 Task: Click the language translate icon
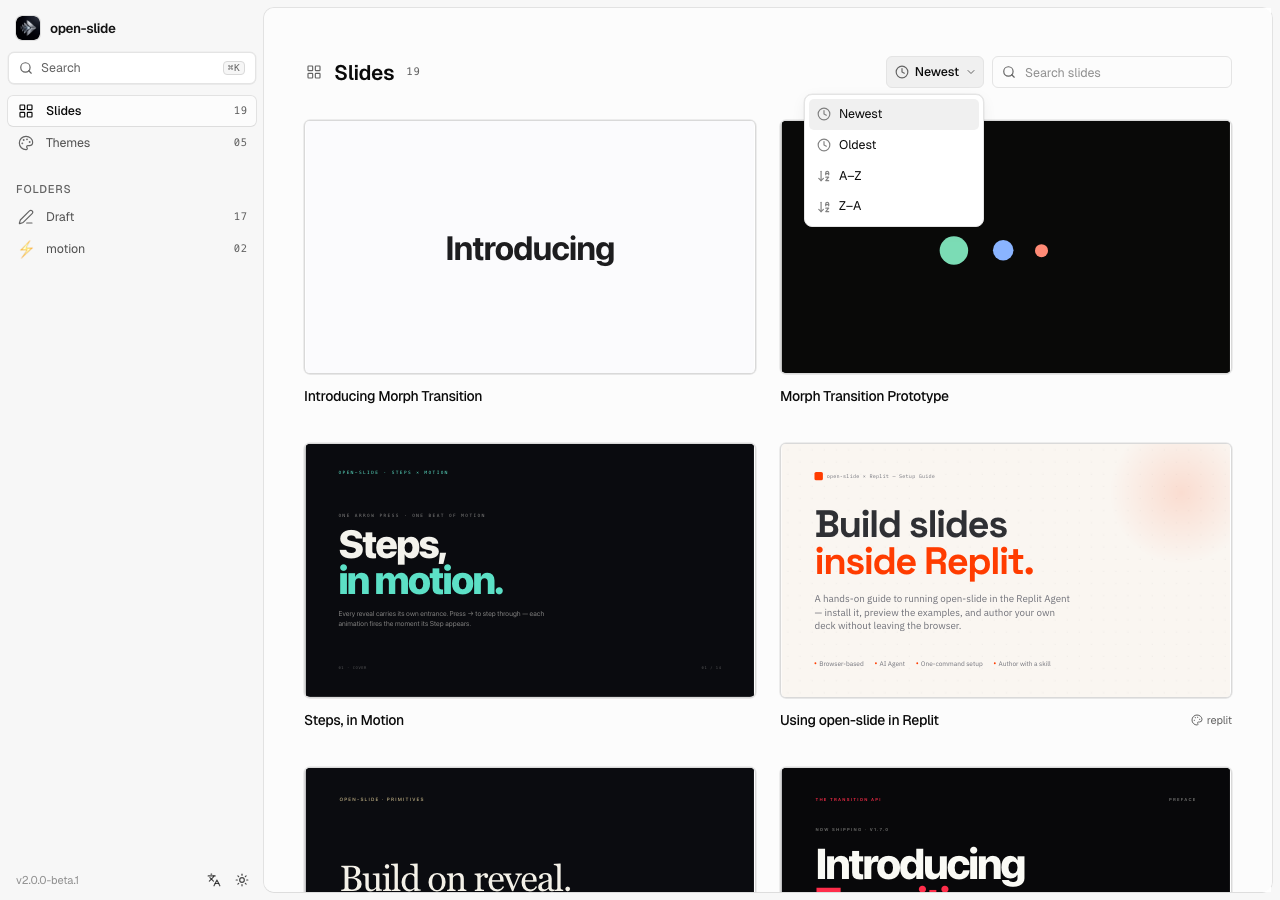point(214,880)
